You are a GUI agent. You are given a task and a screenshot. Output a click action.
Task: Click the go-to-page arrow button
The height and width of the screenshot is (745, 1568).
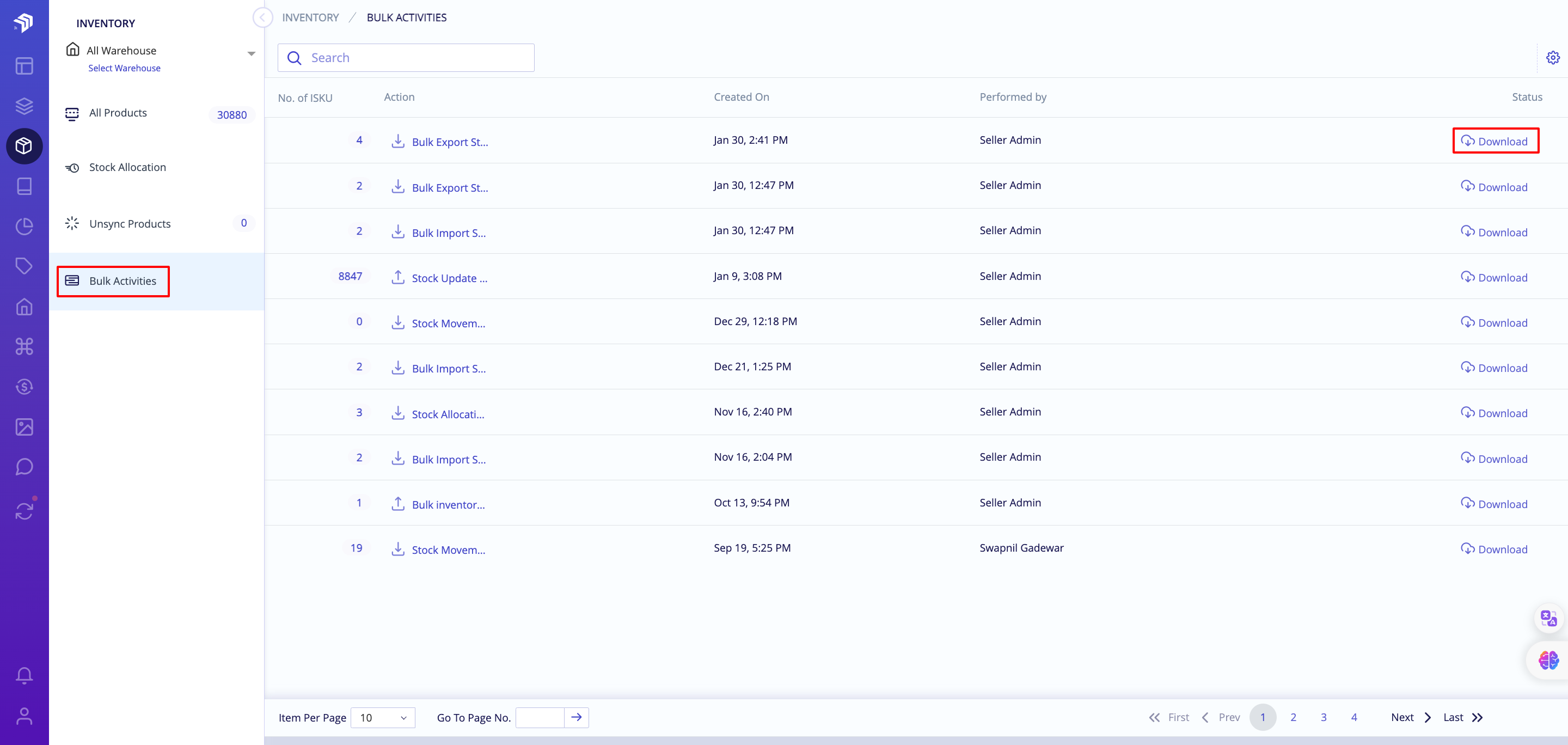[577, 717]
